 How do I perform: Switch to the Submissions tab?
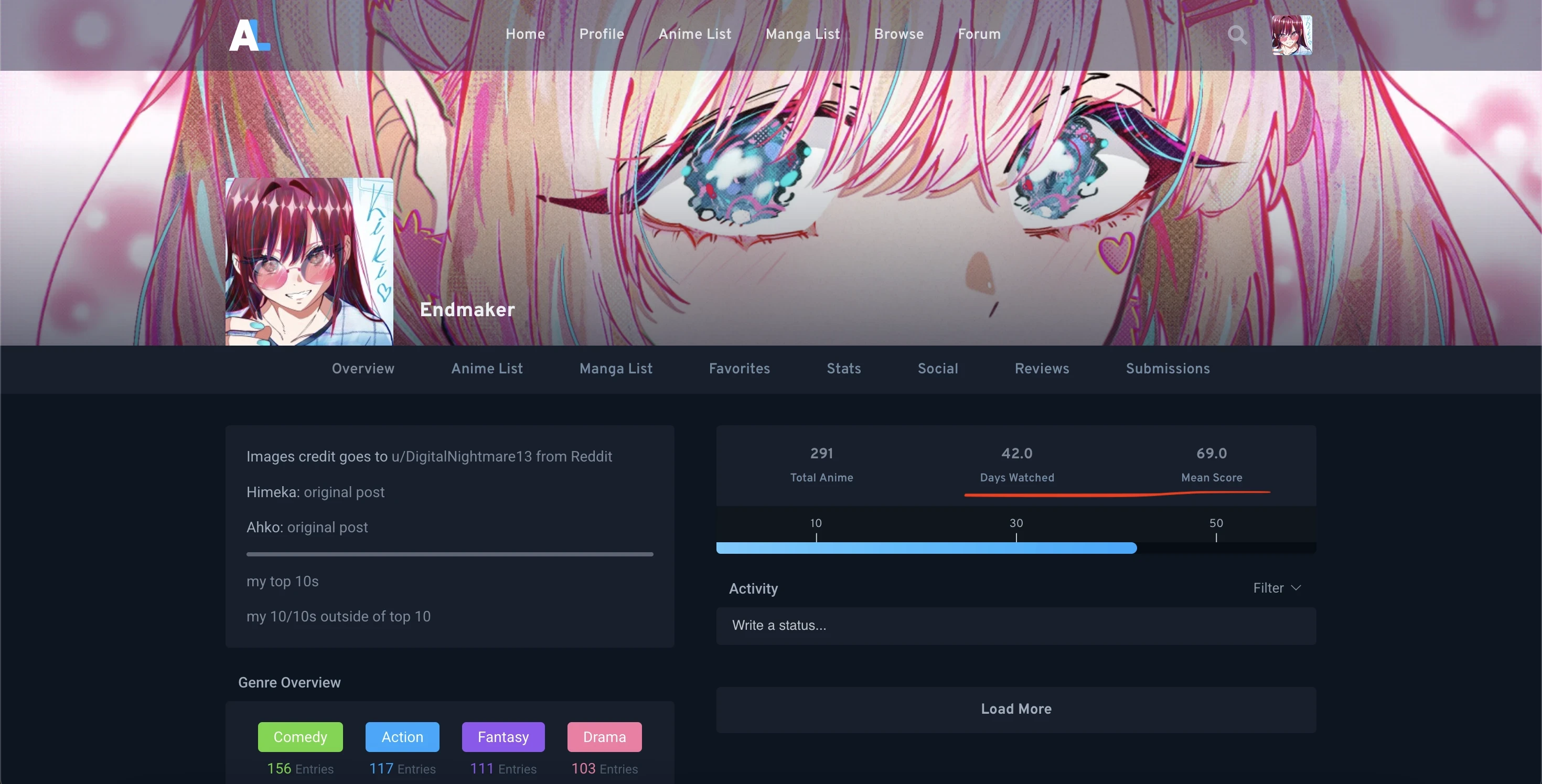[1168, 369]
